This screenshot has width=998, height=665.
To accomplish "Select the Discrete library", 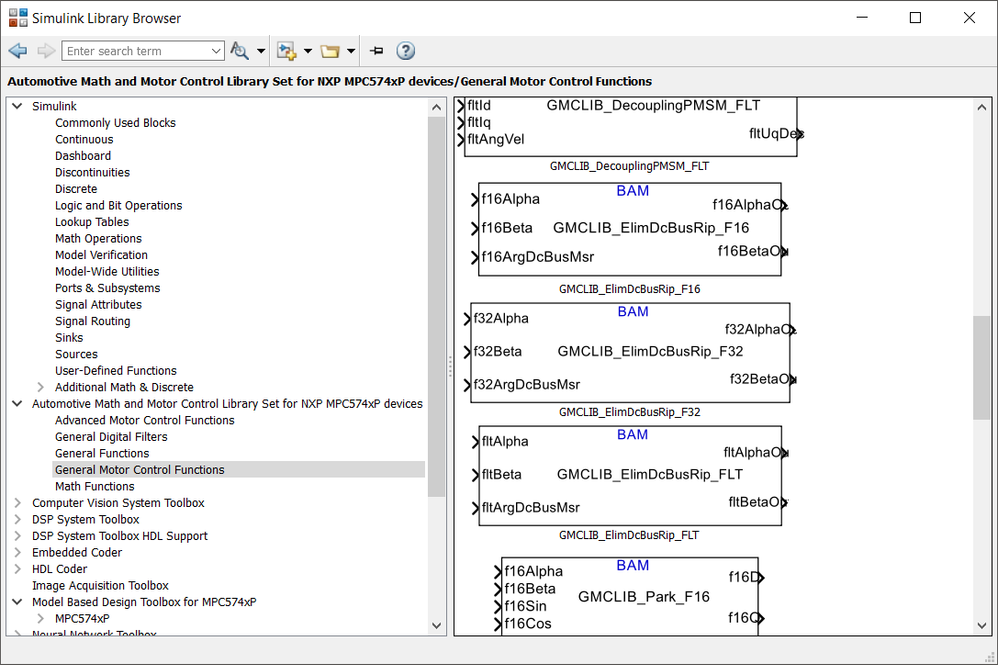I will 76,189.
